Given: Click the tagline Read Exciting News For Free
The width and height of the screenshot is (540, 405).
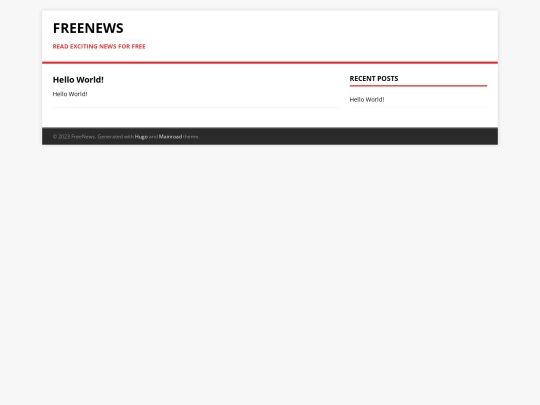Looking at the screenshot, I should coord(99,46).
